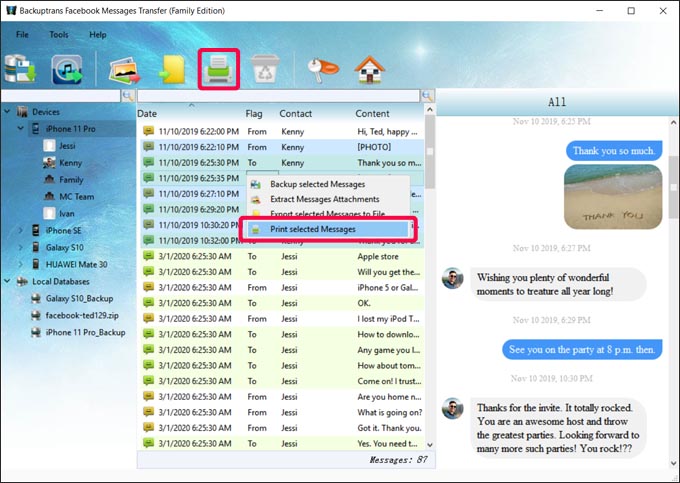This screenshot has width=680, height=483.
Task: Open the 'THANK YOU' beach photo thumbnail
Action: tap(613, 196)
